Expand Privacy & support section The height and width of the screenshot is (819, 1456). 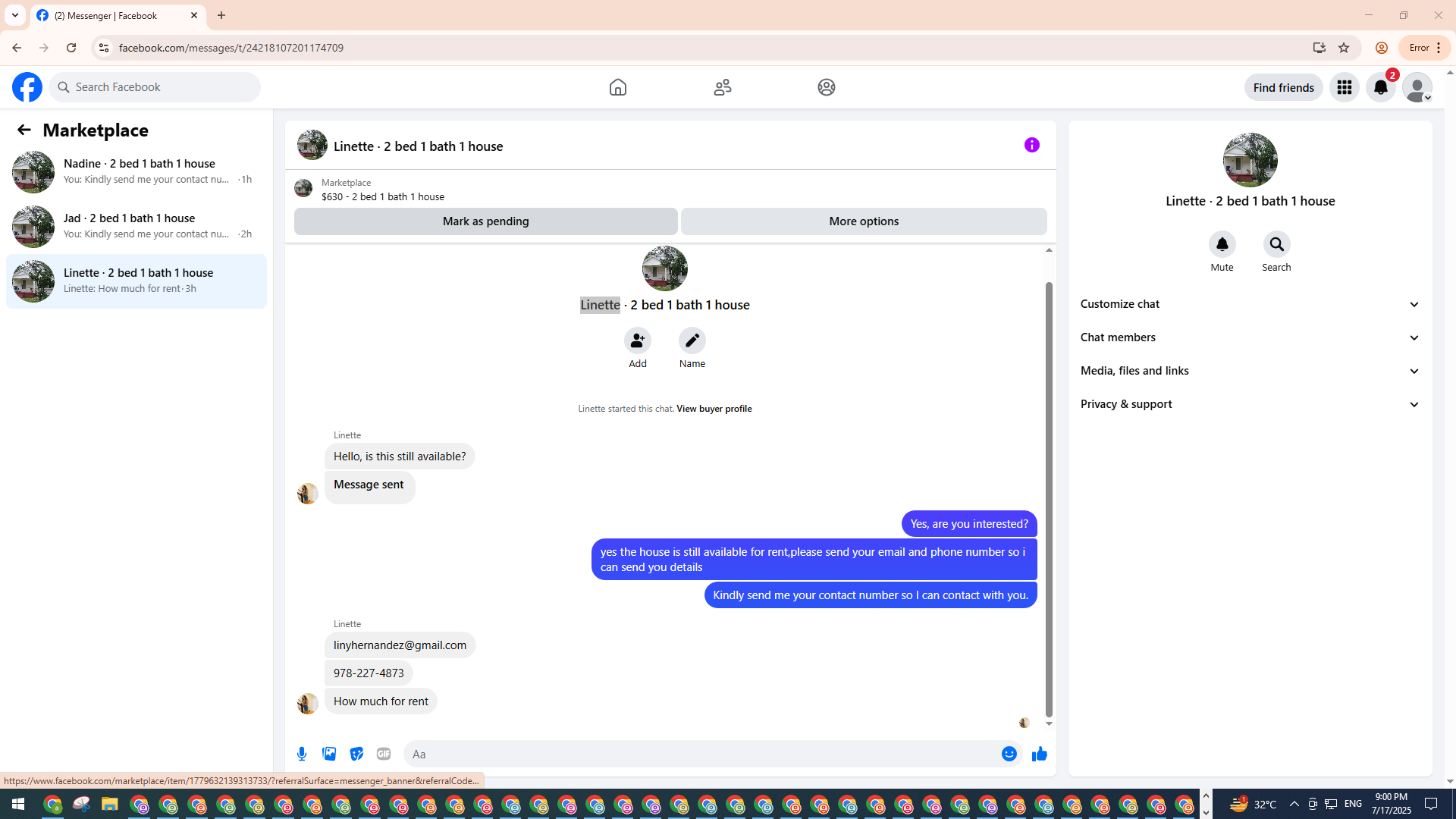(1250, 404)
